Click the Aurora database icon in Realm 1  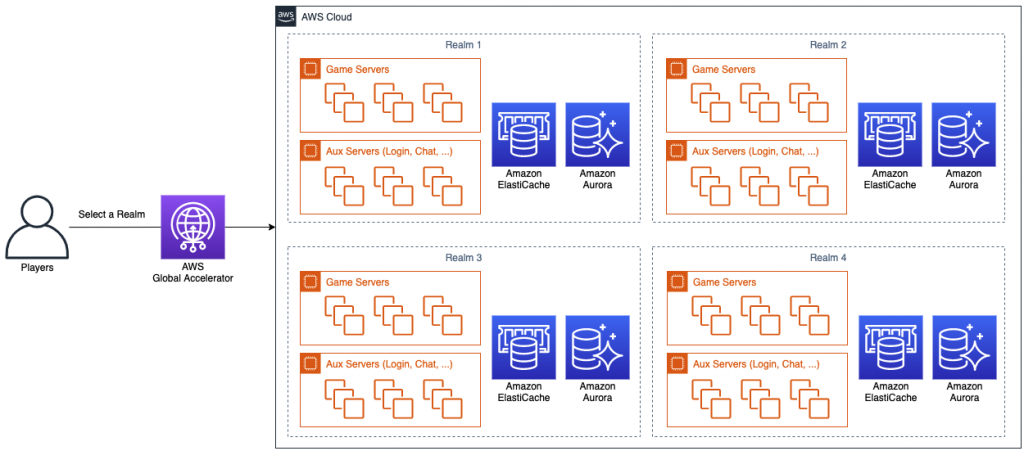pos(597,134)
